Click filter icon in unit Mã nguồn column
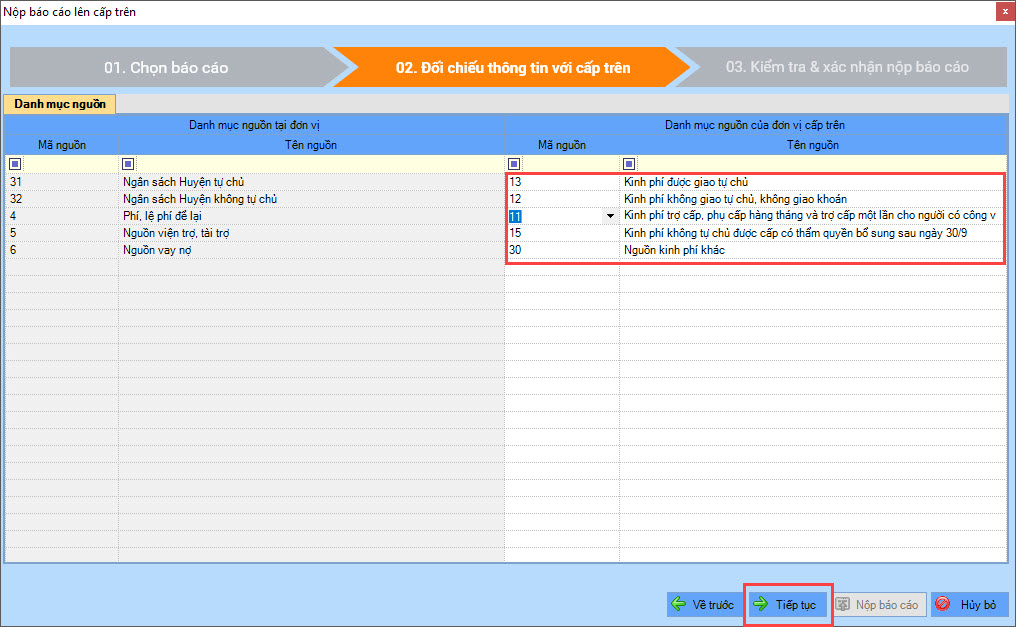The width and height of the screenshot is (1016, 627). [14, 164]
